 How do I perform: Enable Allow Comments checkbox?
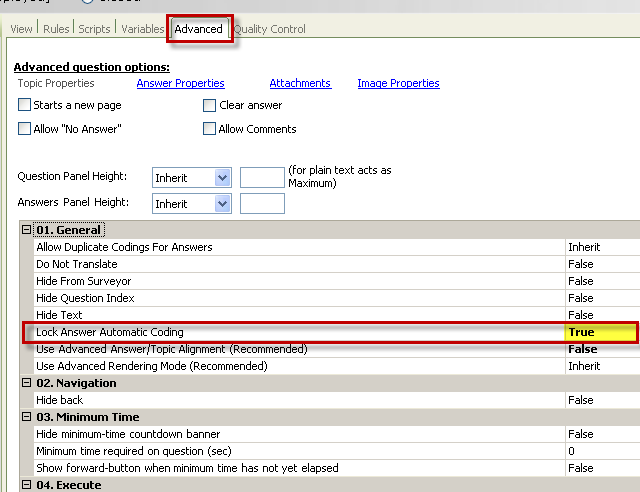pos(209,129)
